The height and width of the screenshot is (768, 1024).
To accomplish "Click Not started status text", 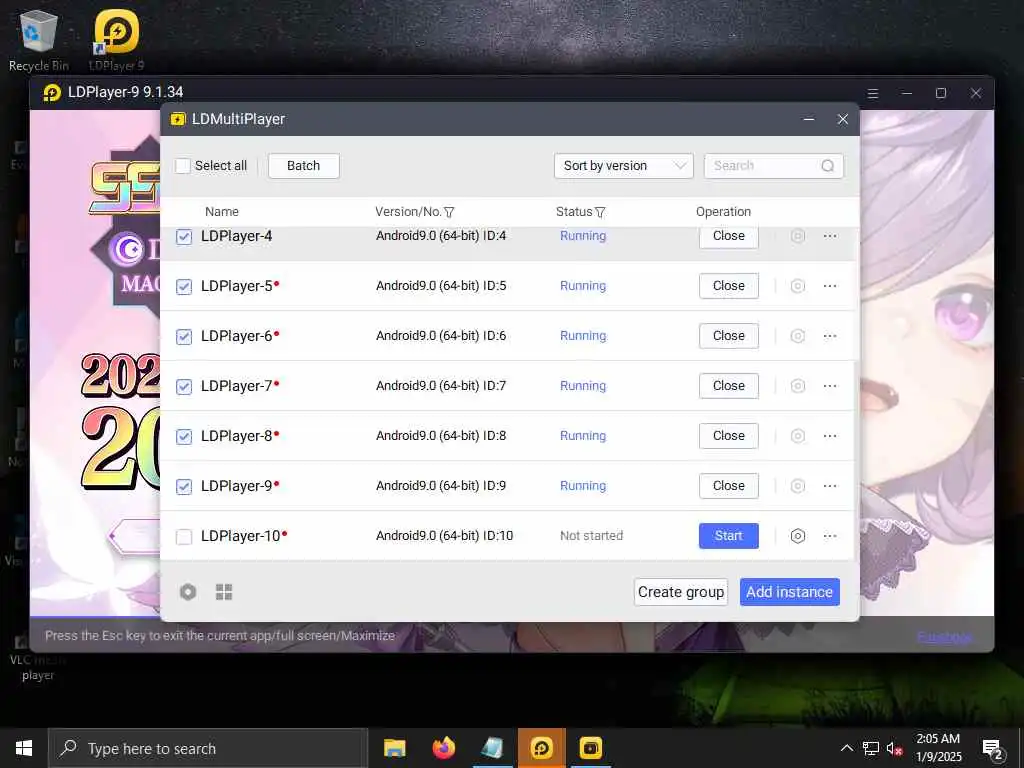I will (x=592, y=536).
